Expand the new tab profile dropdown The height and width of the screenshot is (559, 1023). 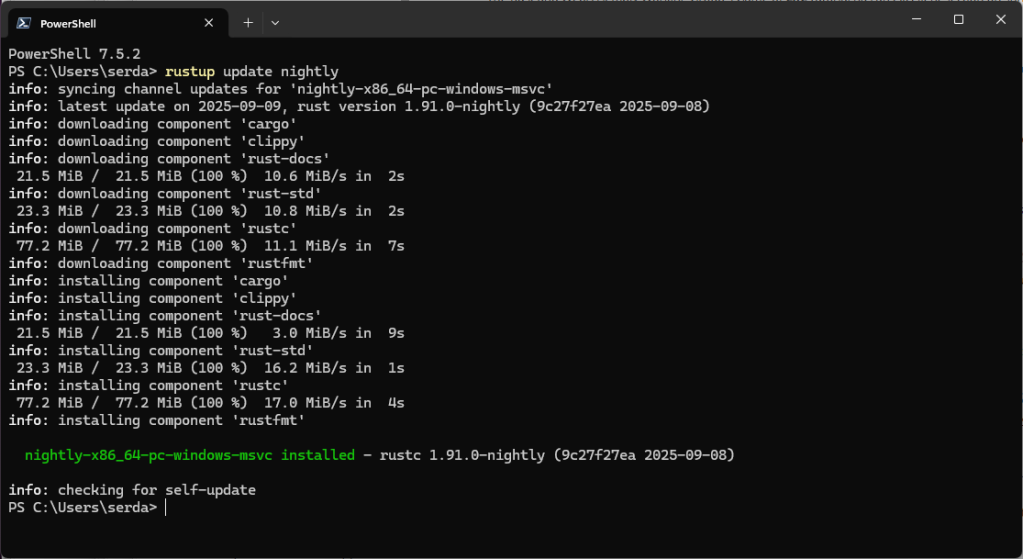click(x=275, y=23)
